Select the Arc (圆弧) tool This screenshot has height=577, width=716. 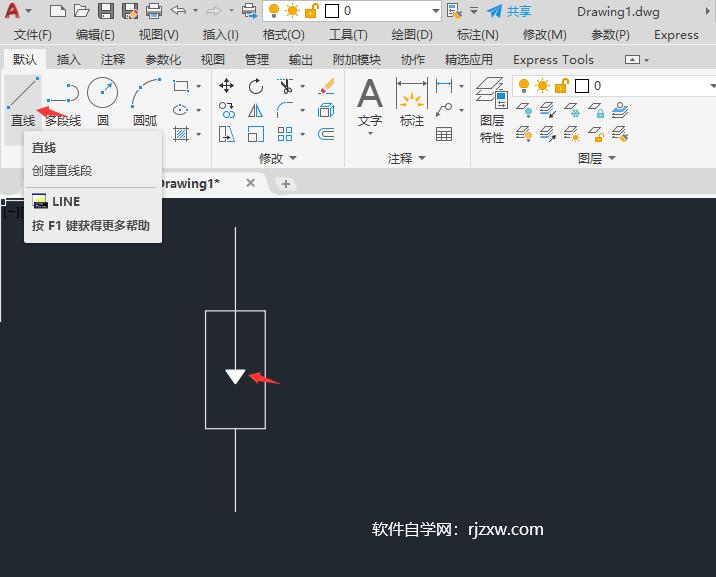point(146,101)
